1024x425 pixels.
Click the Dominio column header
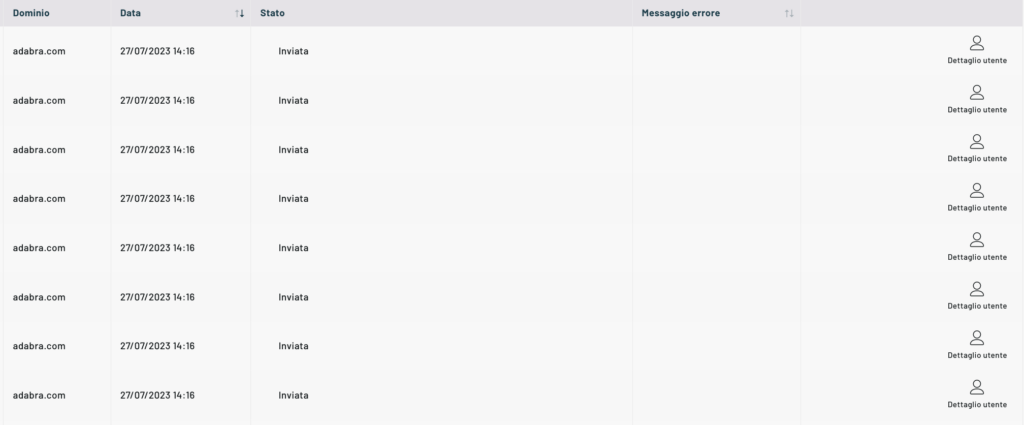(31, 13)
